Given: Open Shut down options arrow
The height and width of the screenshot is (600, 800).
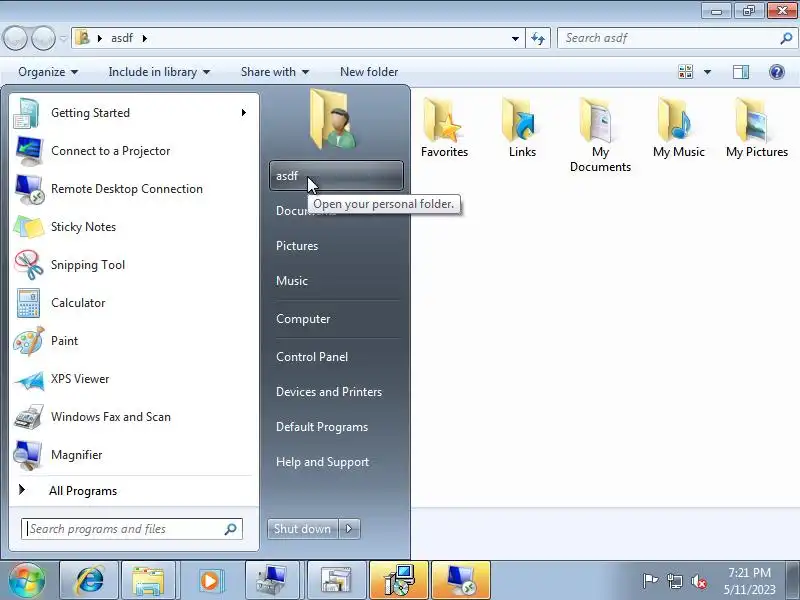Looking at the screenshot, I should click(349, 529).
